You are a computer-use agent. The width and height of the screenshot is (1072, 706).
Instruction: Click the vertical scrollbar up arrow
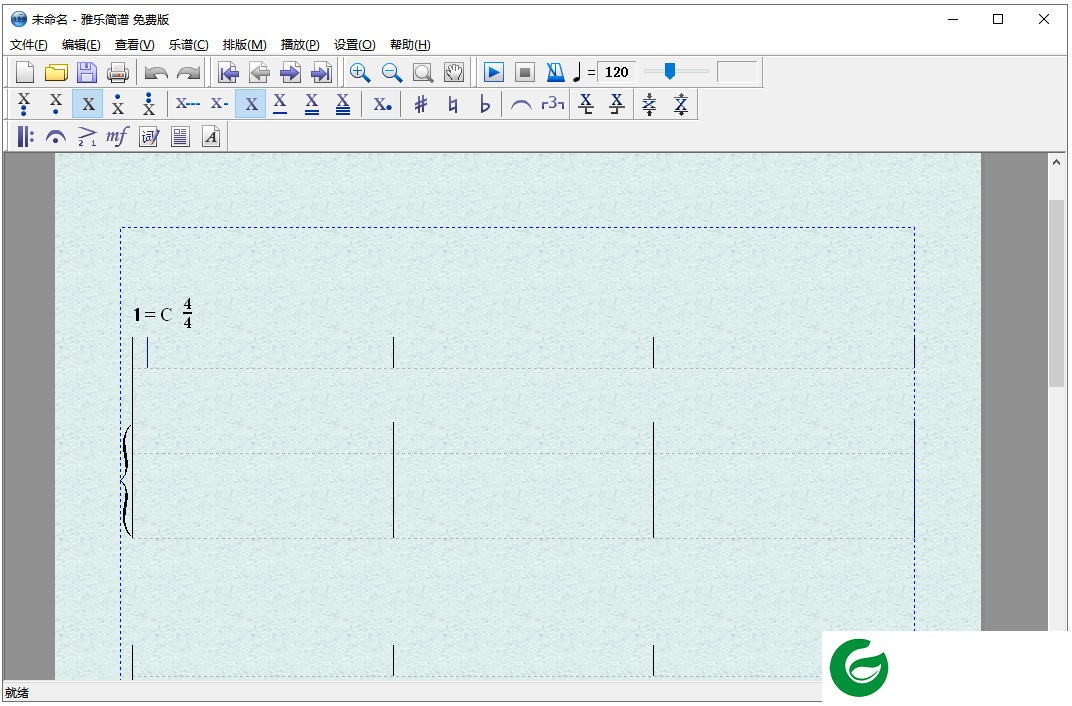(1056, 163)
